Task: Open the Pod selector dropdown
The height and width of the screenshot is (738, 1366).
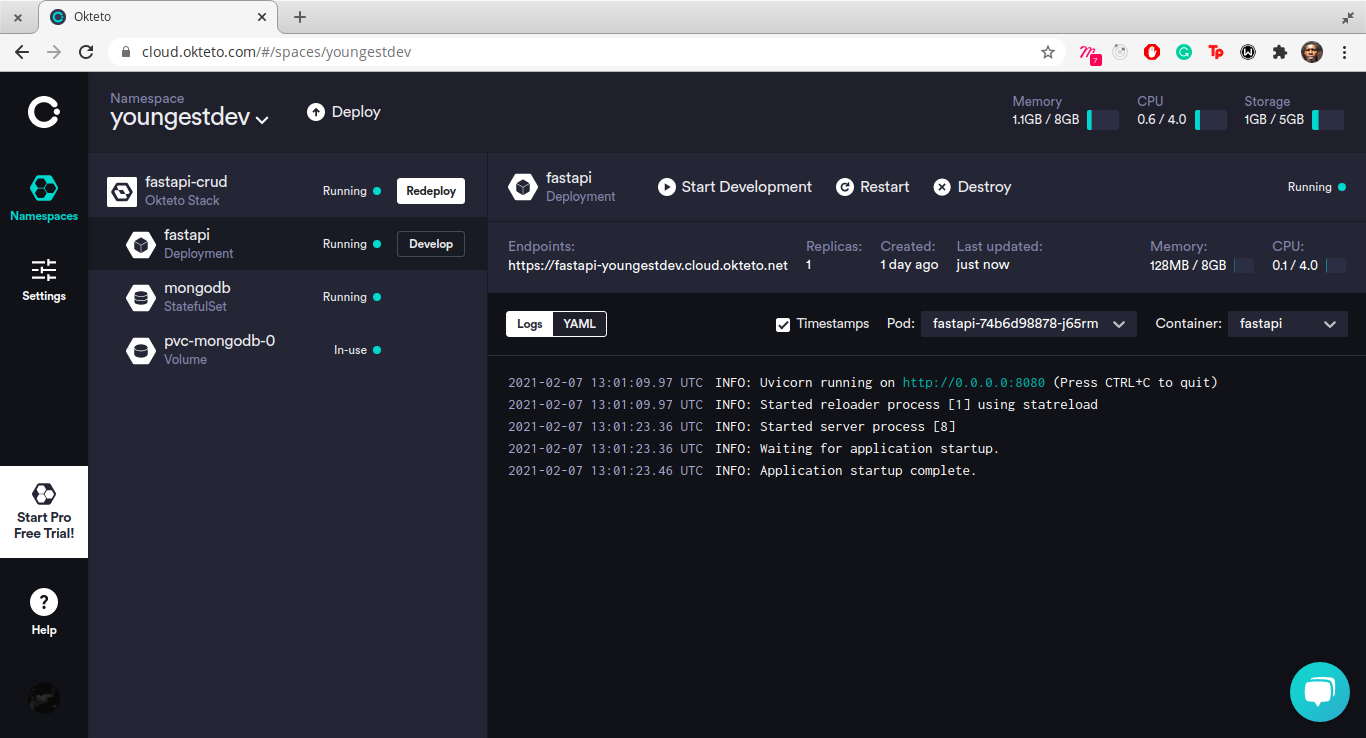Action: [1029, 324]
